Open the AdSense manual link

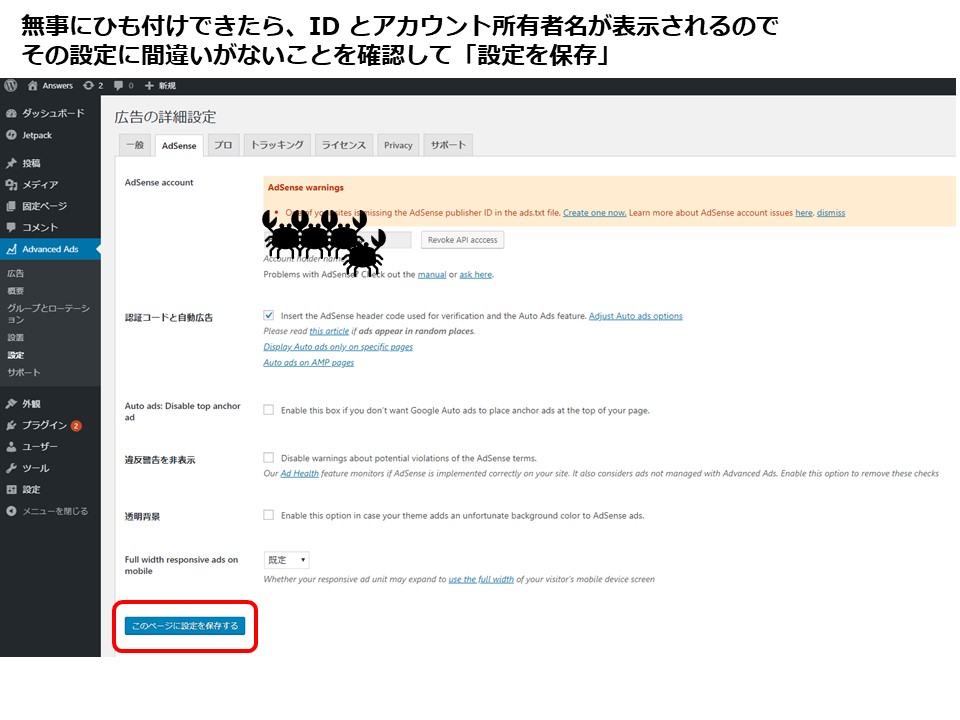(x=432, y=275)
